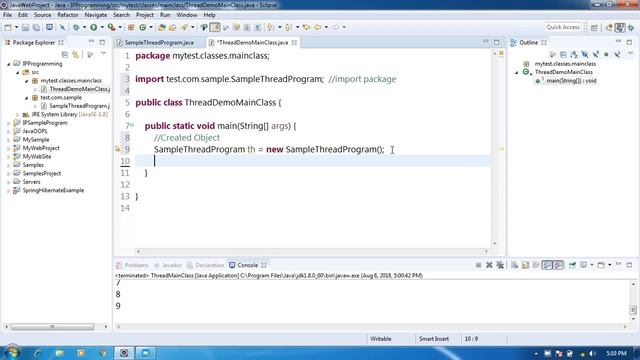Screen dimensions: 640x360
Task: Click the Save icon in toolbar
Action: pos(25,27)
